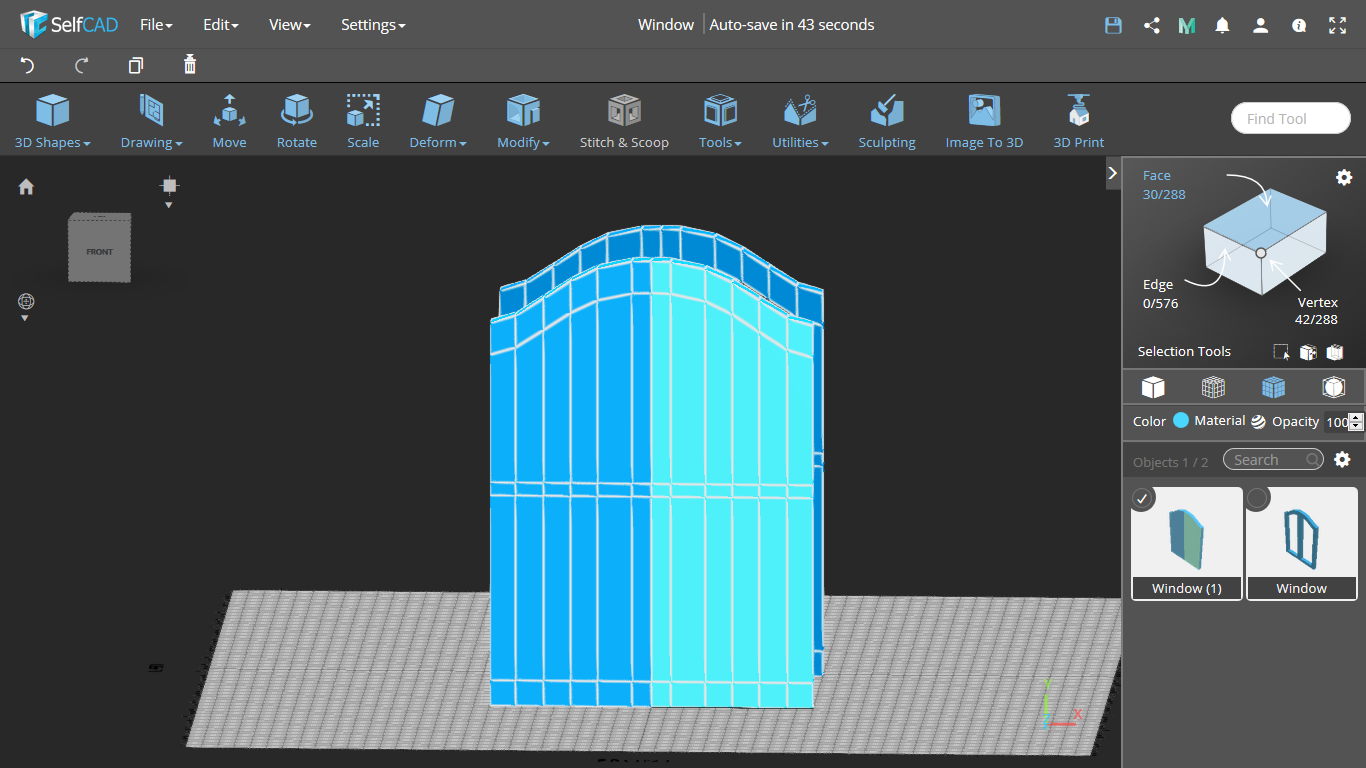Switch to solid view mode cube
The height and width of the screenshot is (768, 1366).
[x=1153, y=387]
